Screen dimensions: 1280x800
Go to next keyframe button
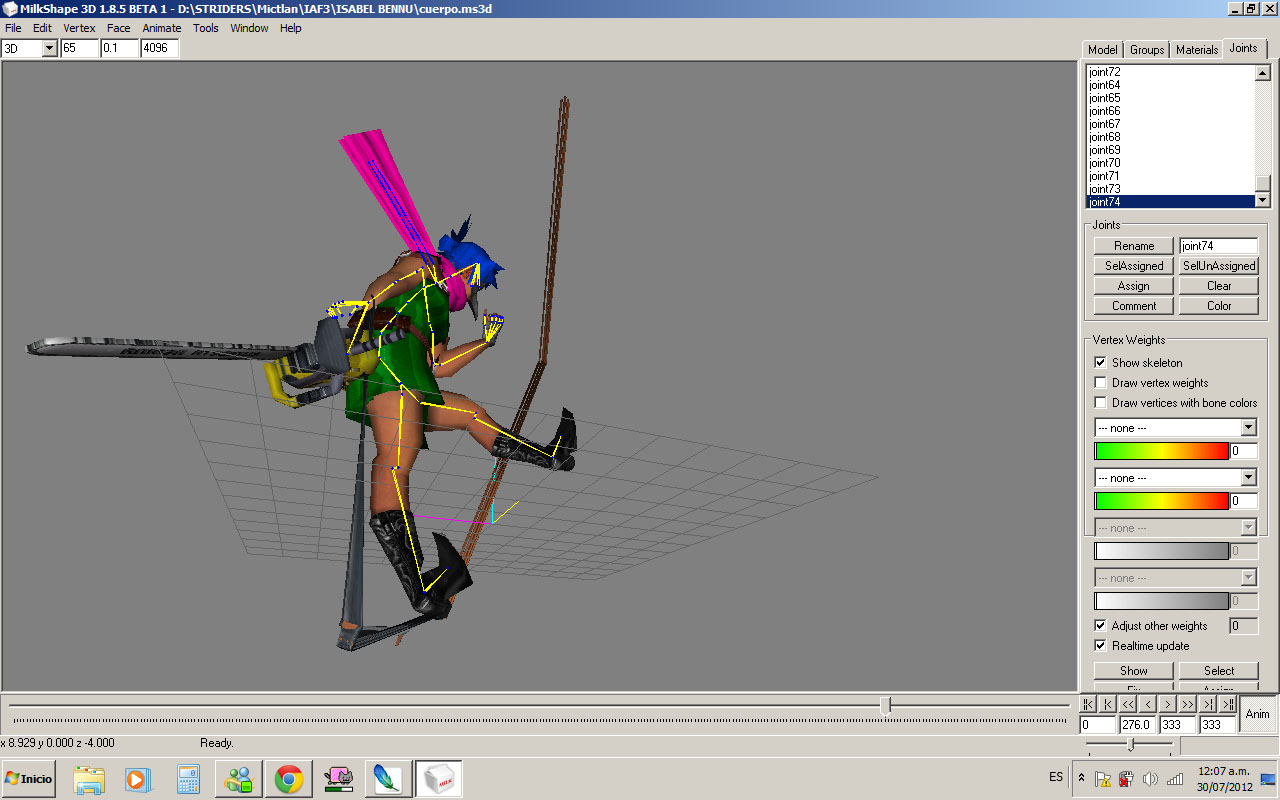1208,704
